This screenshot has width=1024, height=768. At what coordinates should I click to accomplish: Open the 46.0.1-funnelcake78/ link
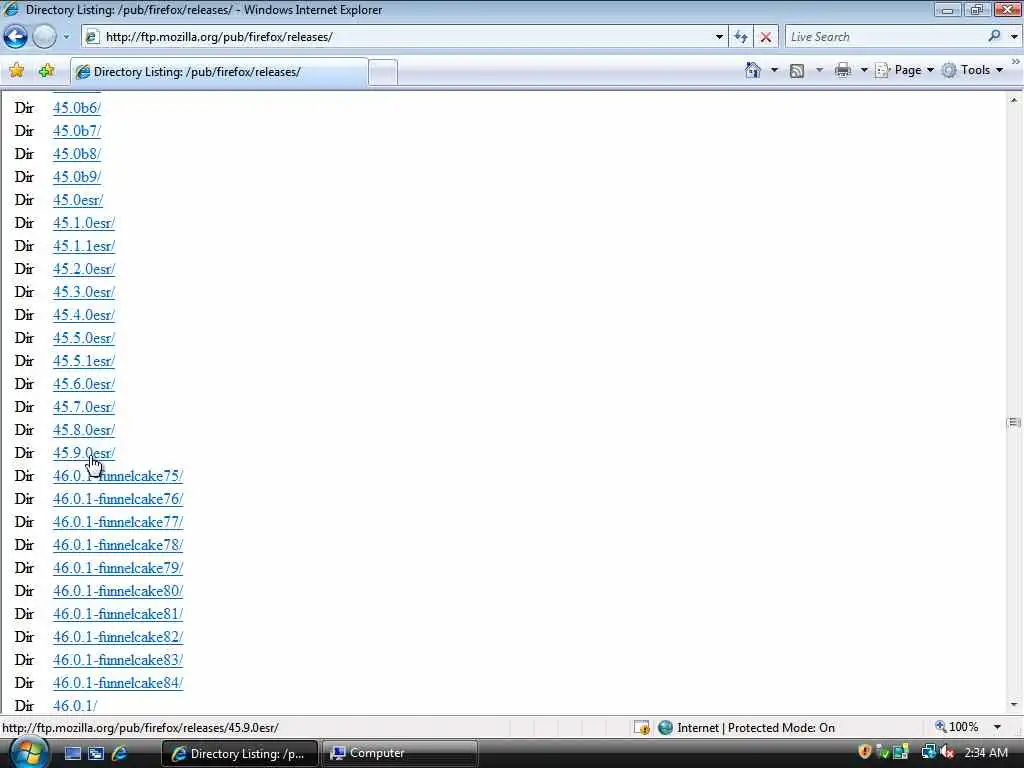tap(118, 545)
